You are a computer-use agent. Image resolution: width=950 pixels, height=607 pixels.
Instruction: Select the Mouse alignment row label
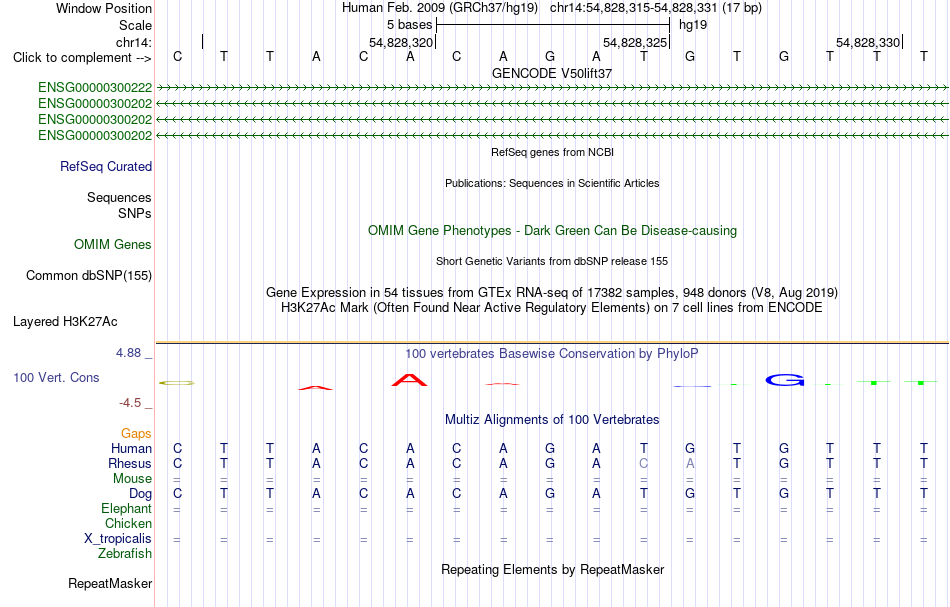pyautogui.click(x=133, y=479)
